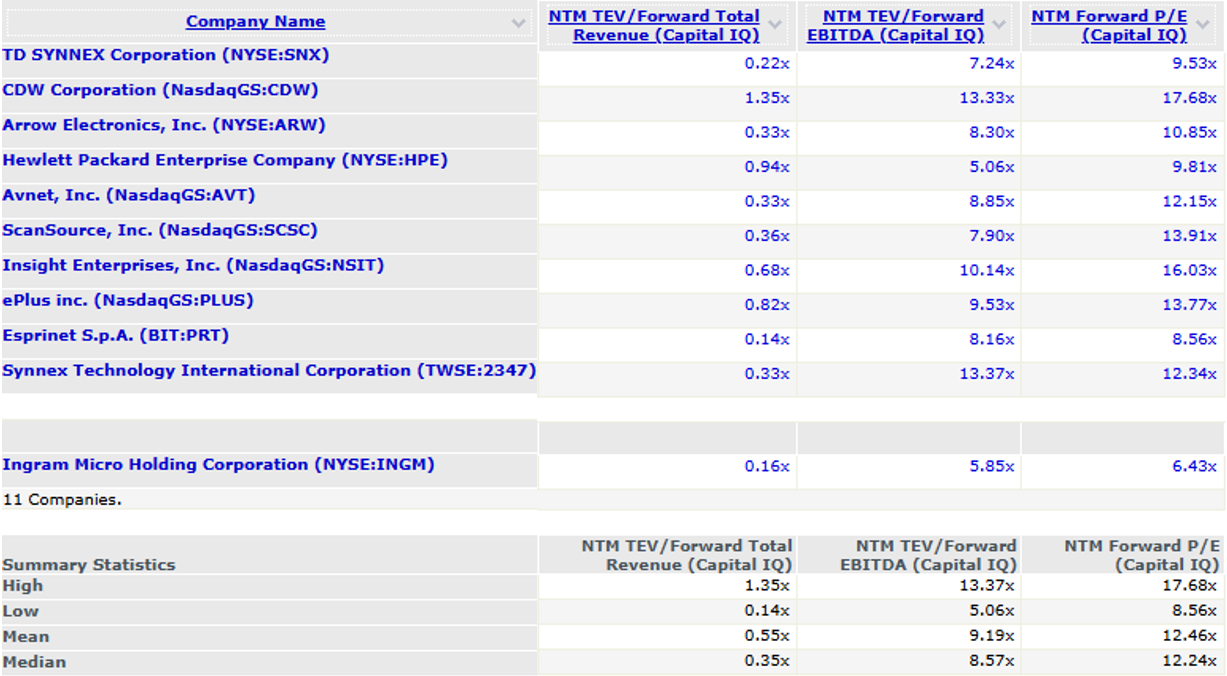Open Avnet, Inc. (NasdaqGS:AVT) link
This screenshot has width=1227, height=676.
pos(129,195)
